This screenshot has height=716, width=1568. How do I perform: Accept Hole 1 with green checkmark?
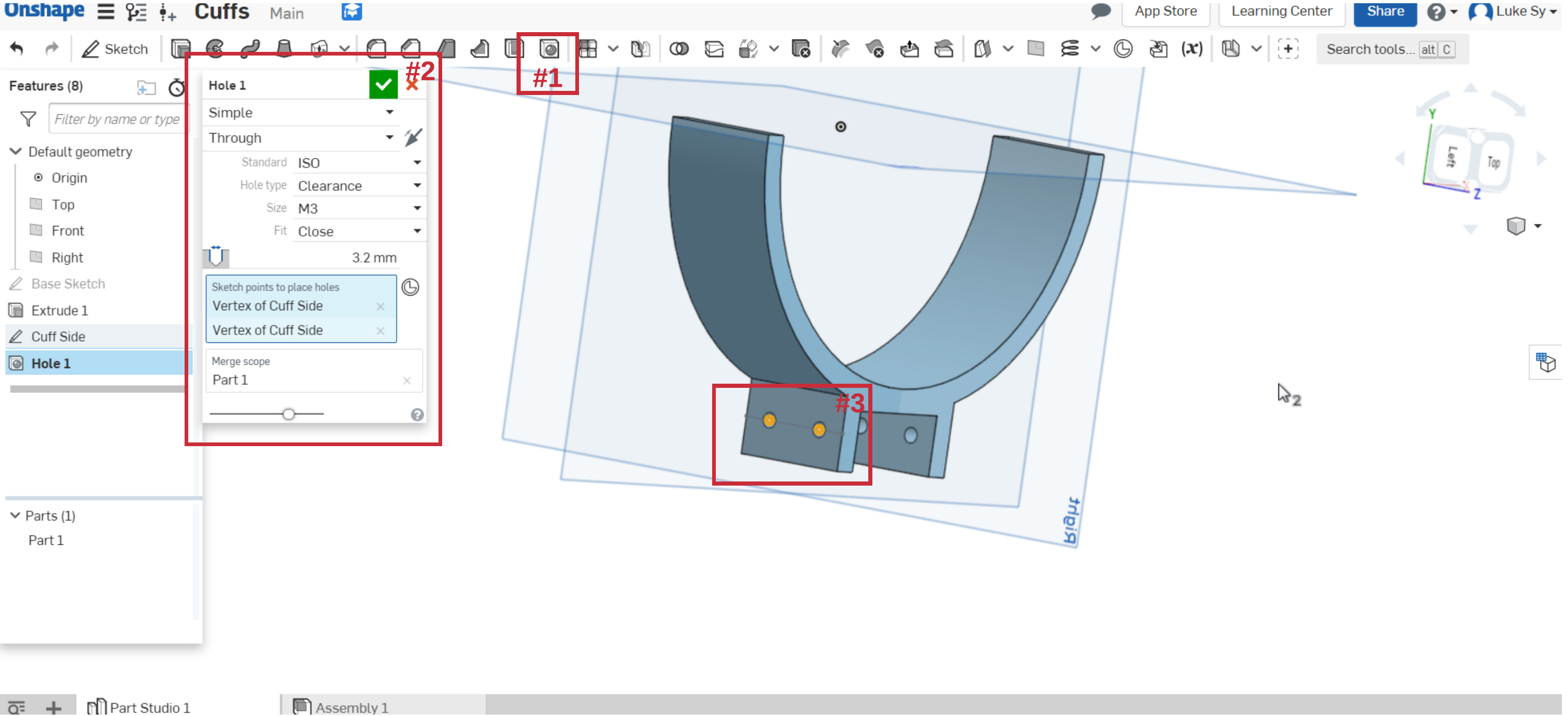(383, 84)
